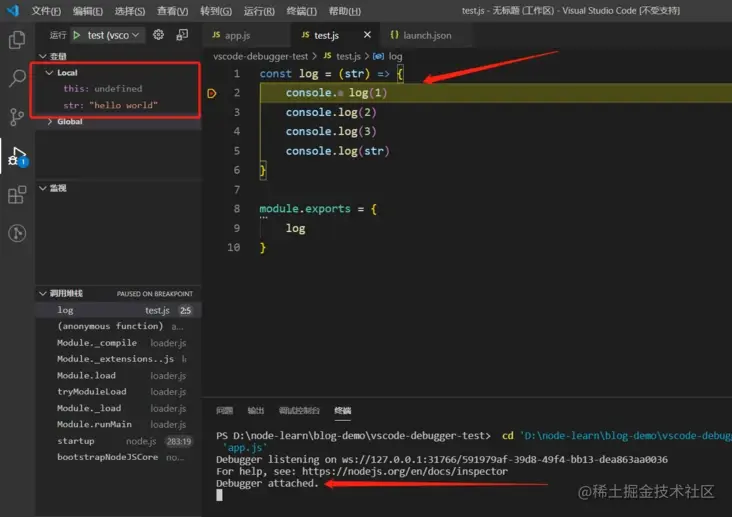Screen dimensions: 732x517
Task: Click code console.log(str) on line 5
Action: 337,151
